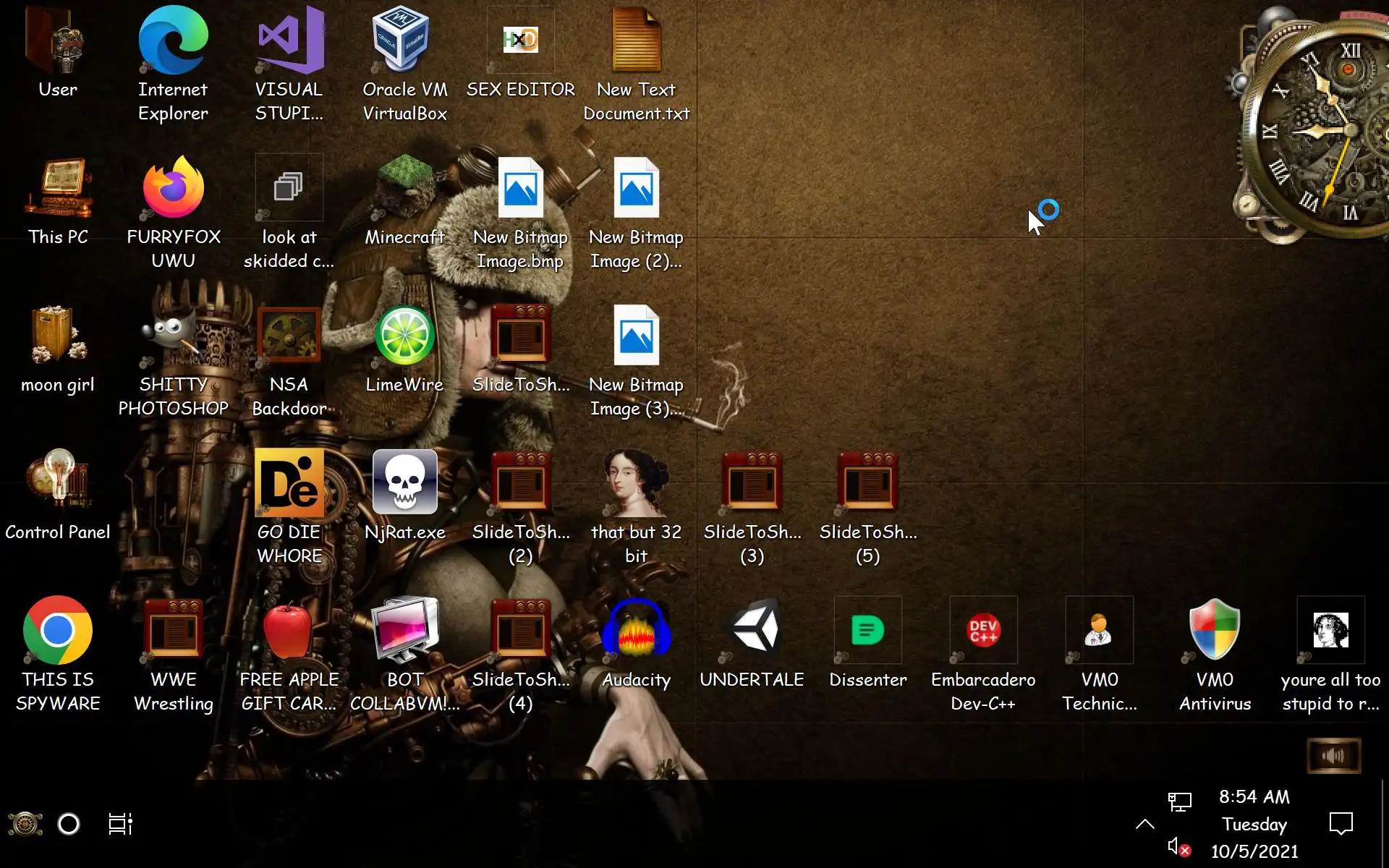The image size is (1389, 868).
Task: Open the Oracle VM VirtualBox icon
Action: coord(404,41)
